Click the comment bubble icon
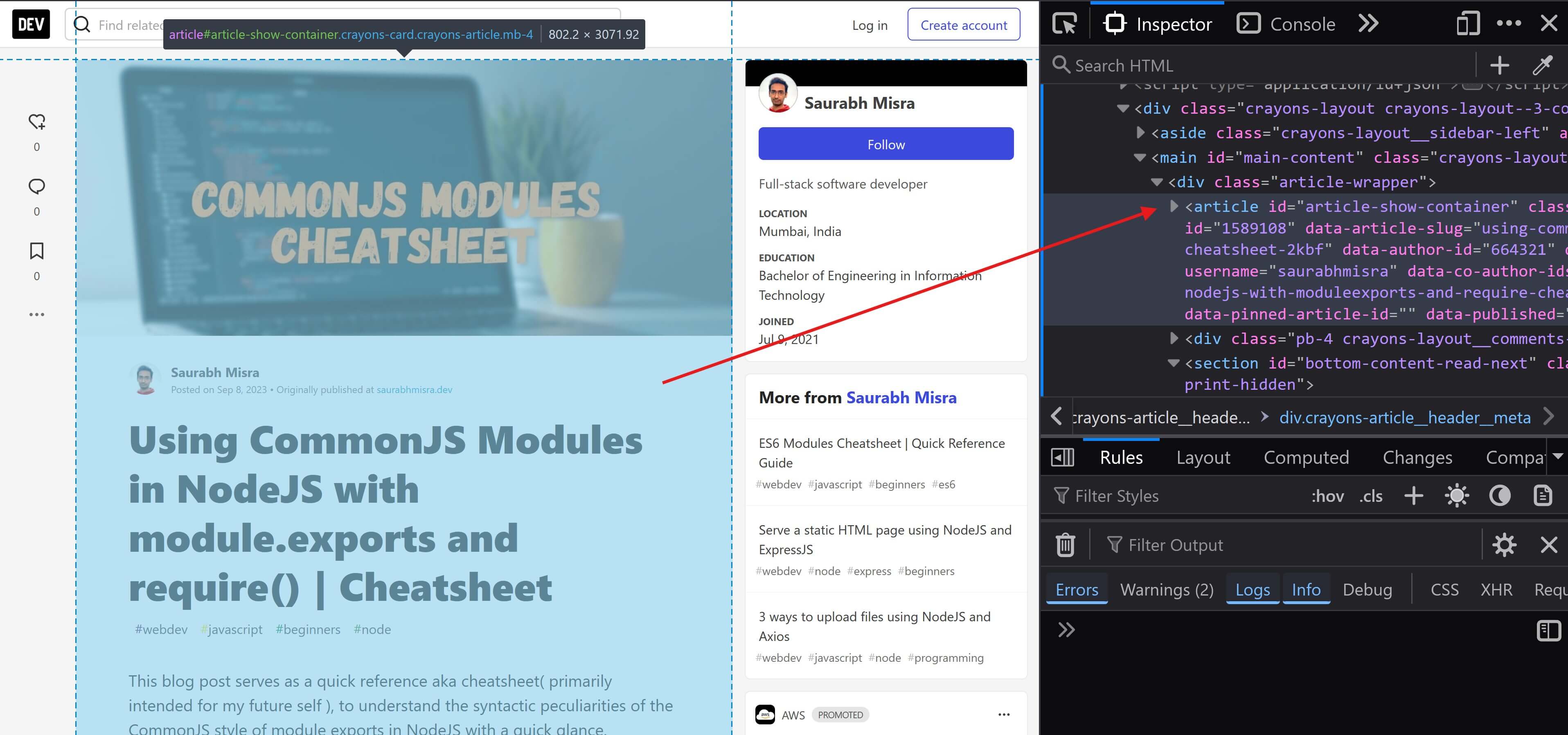1568x735 pixels. click(x=36, y=186)
